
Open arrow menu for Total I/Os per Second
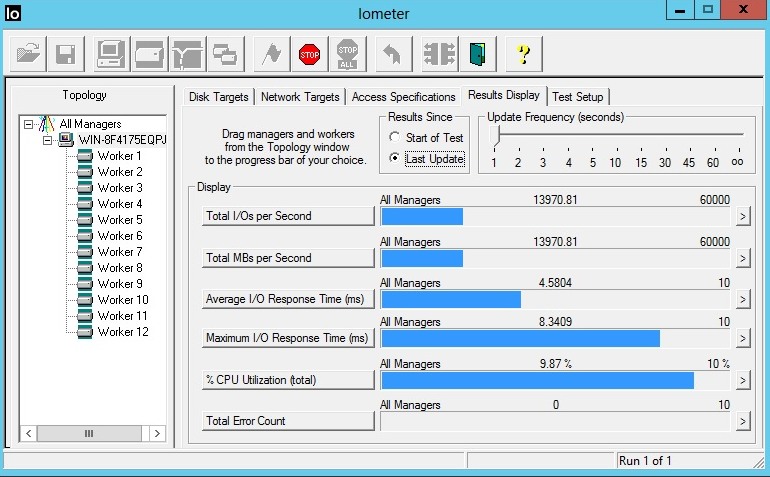[743, 216]
